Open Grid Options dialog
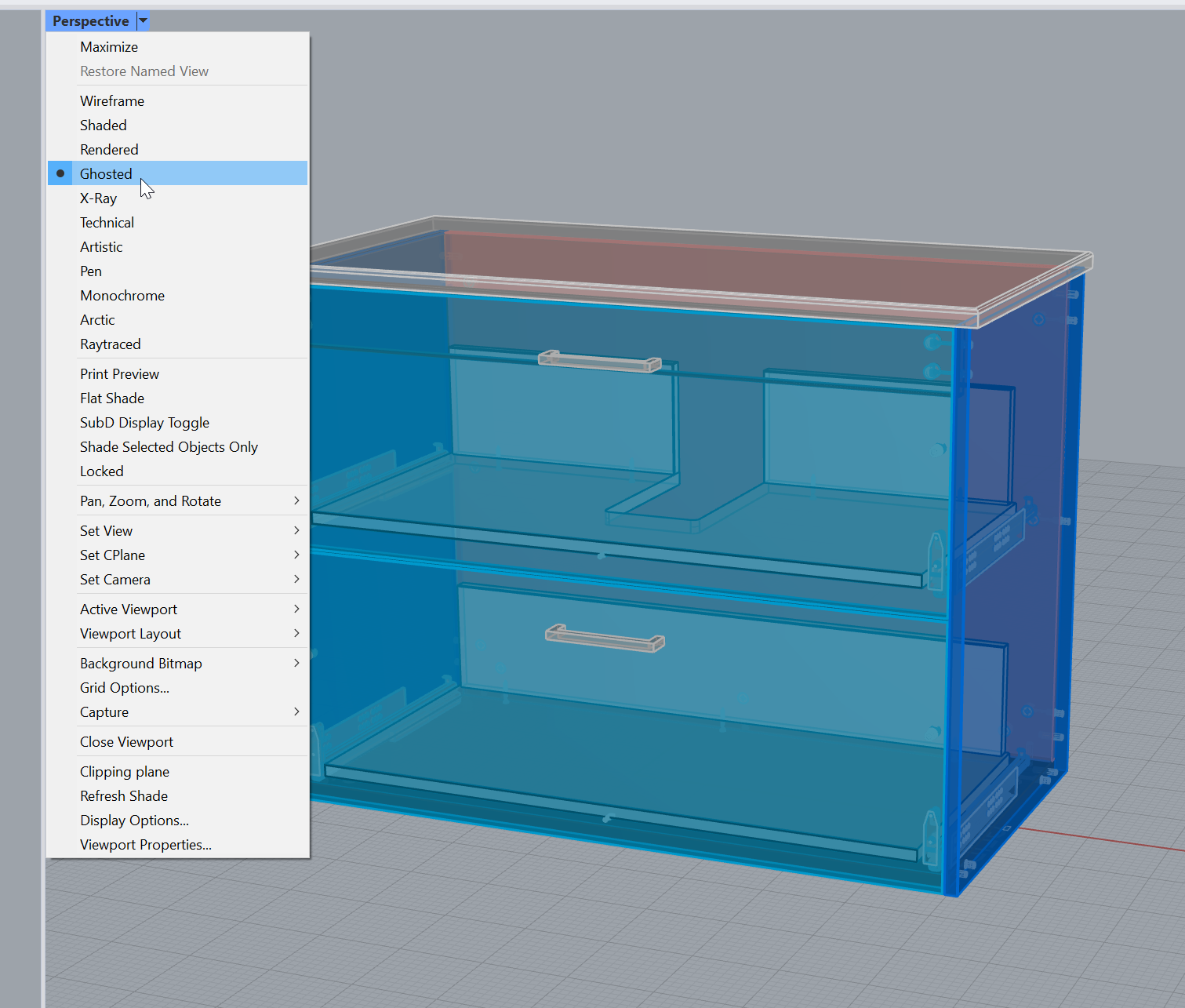The image size is (1185, 1008). pyautogui.click(x=125, y=688)
